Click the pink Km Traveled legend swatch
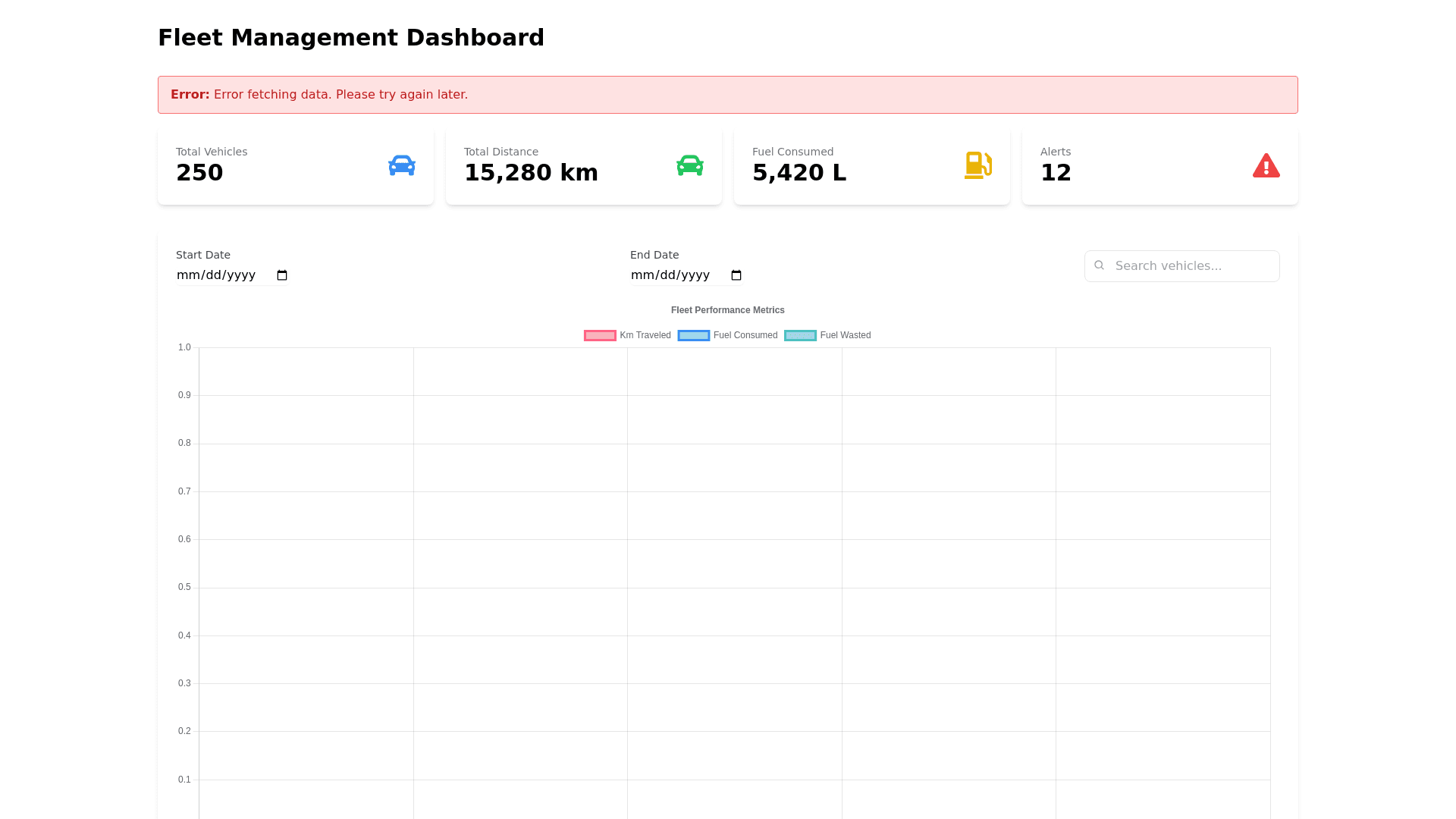The width and height of the screenshot is (1456, 819). coord(600,335)
